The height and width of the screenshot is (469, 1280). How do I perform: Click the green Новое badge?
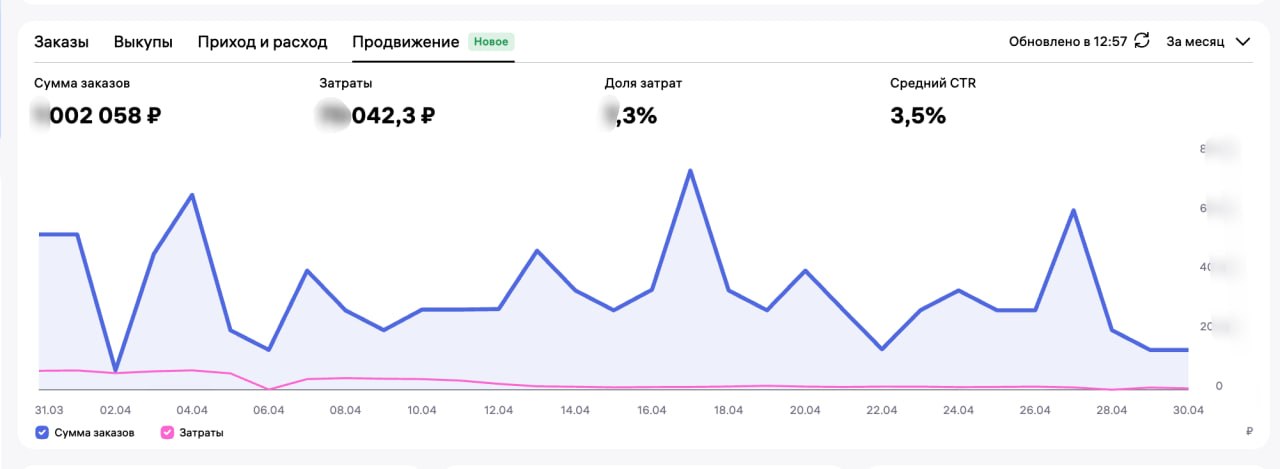point(491,42)
